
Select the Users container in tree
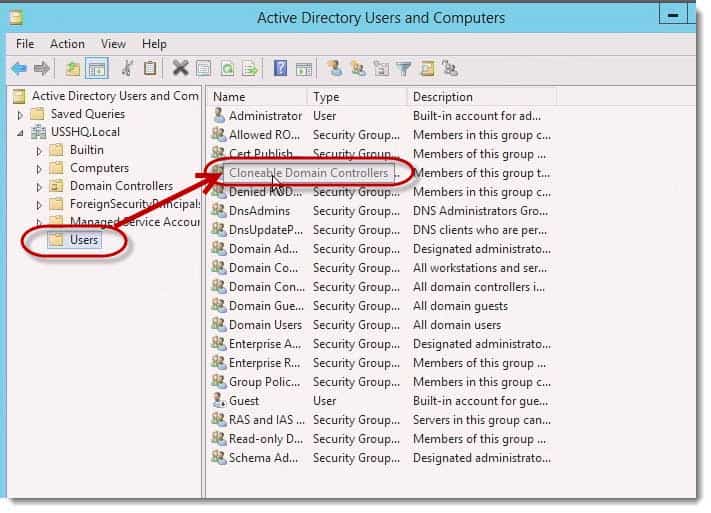tap(83, 240)
